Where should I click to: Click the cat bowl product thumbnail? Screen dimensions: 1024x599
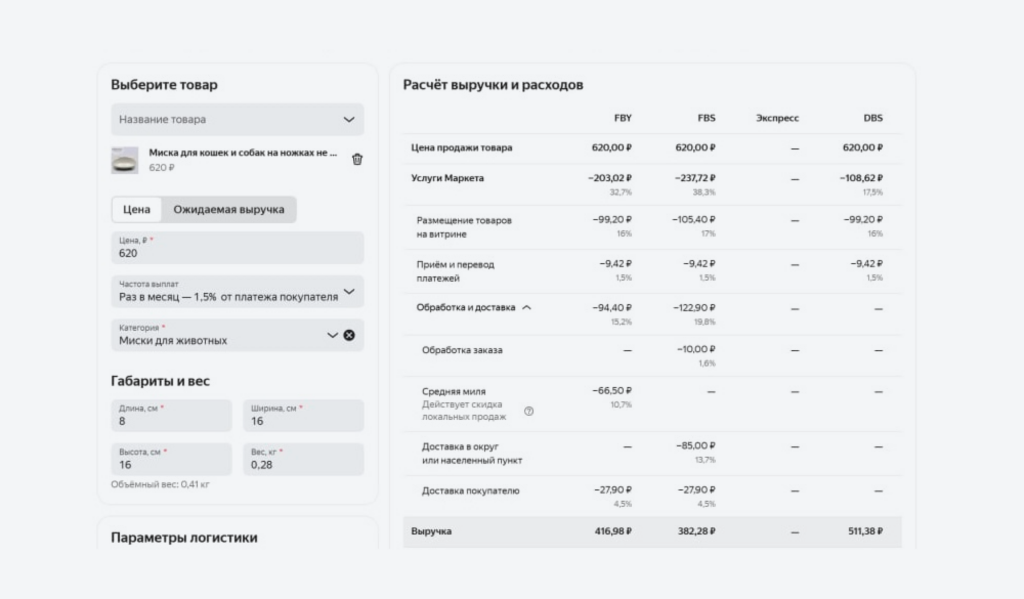point(125,160)
